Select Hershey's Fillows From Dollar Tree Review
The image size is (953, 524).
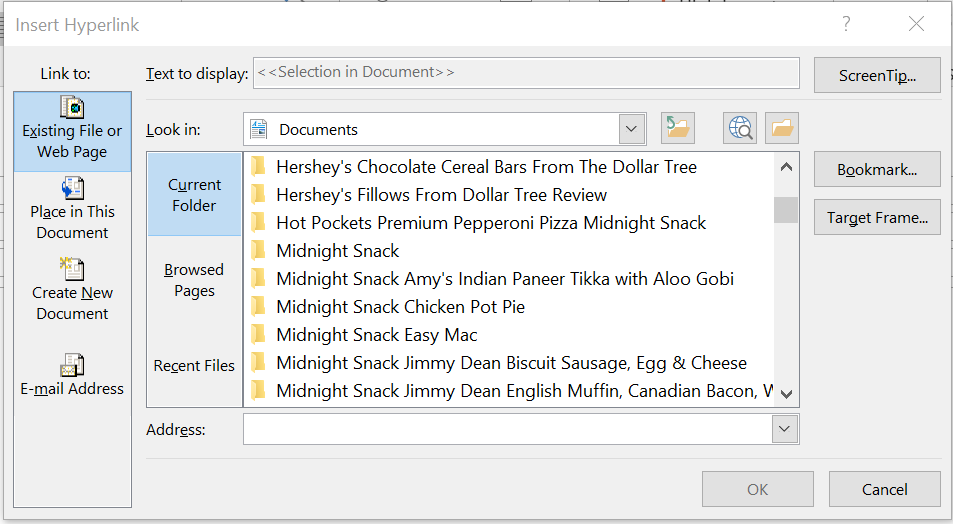click(x=441, y=195)
